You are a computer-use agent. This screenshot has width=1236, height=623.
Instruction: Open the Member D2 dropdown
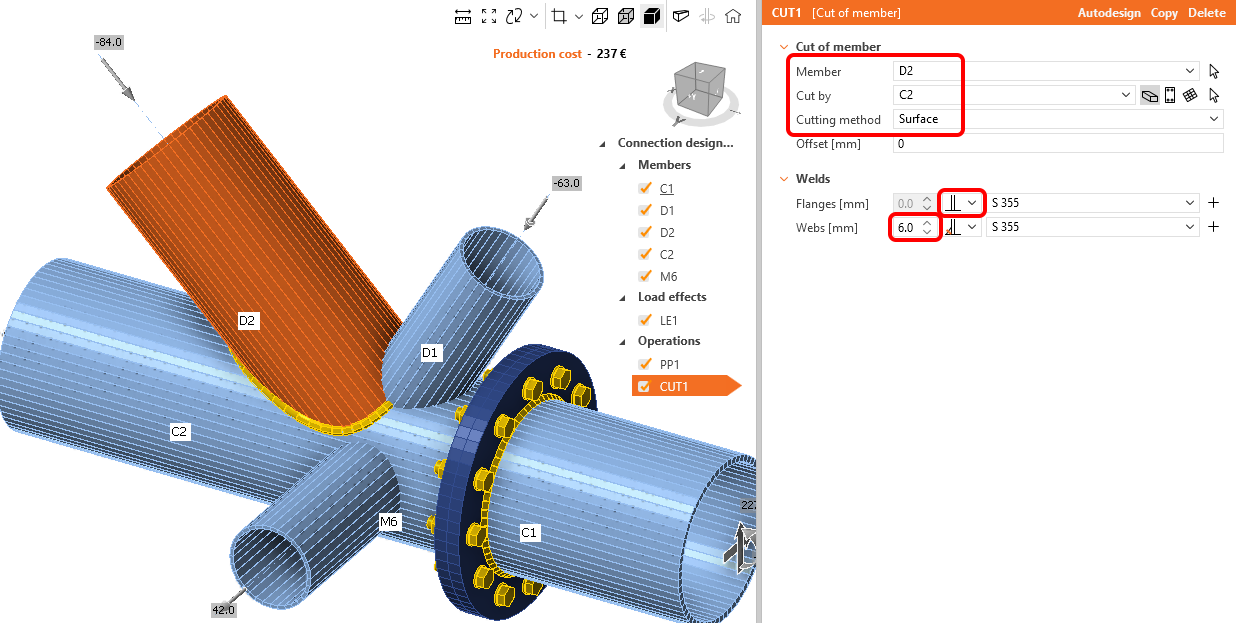tap(1189, 71)
